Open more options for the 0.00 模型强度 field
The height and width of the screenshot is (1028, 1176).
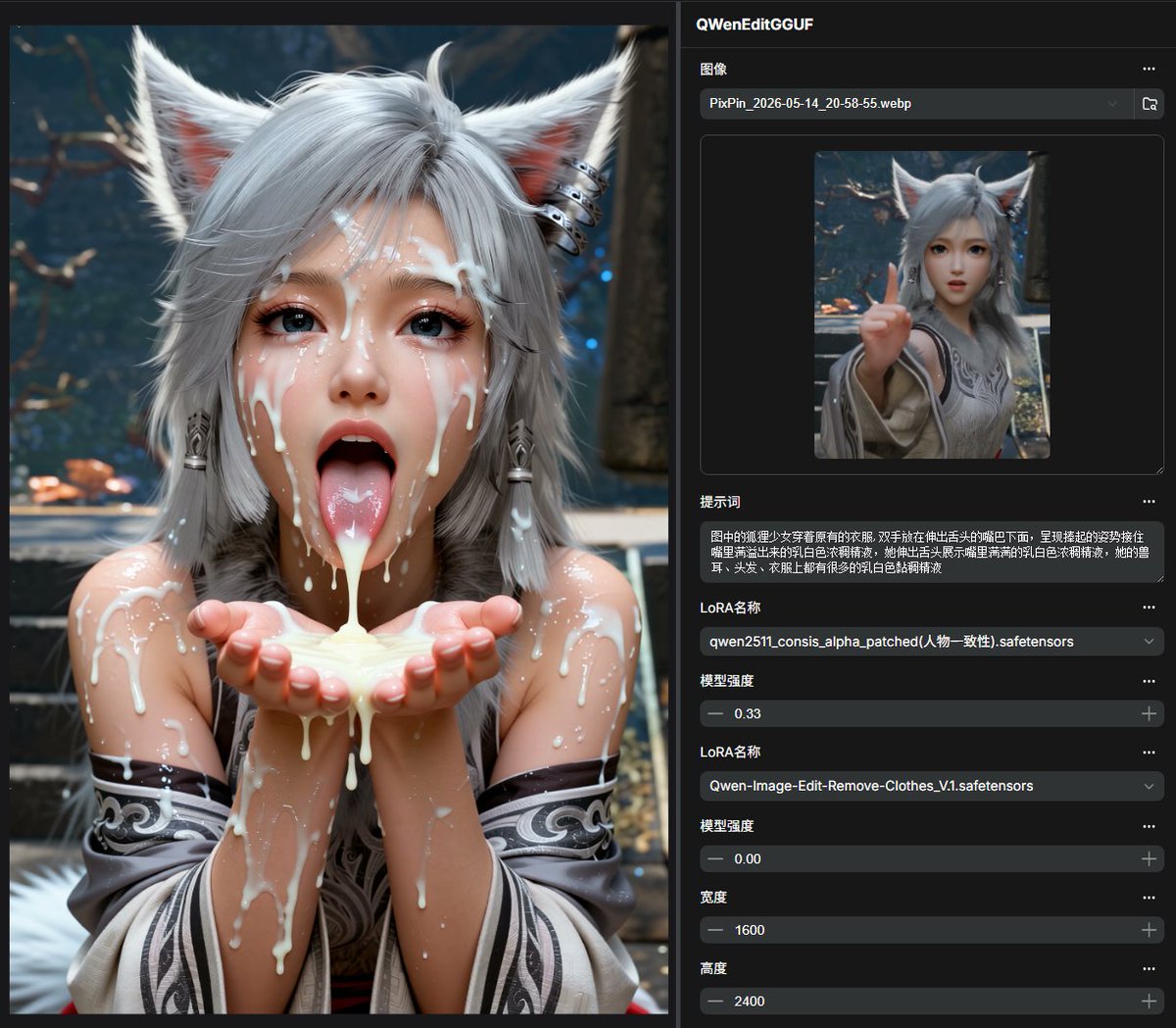point(1149,826)
